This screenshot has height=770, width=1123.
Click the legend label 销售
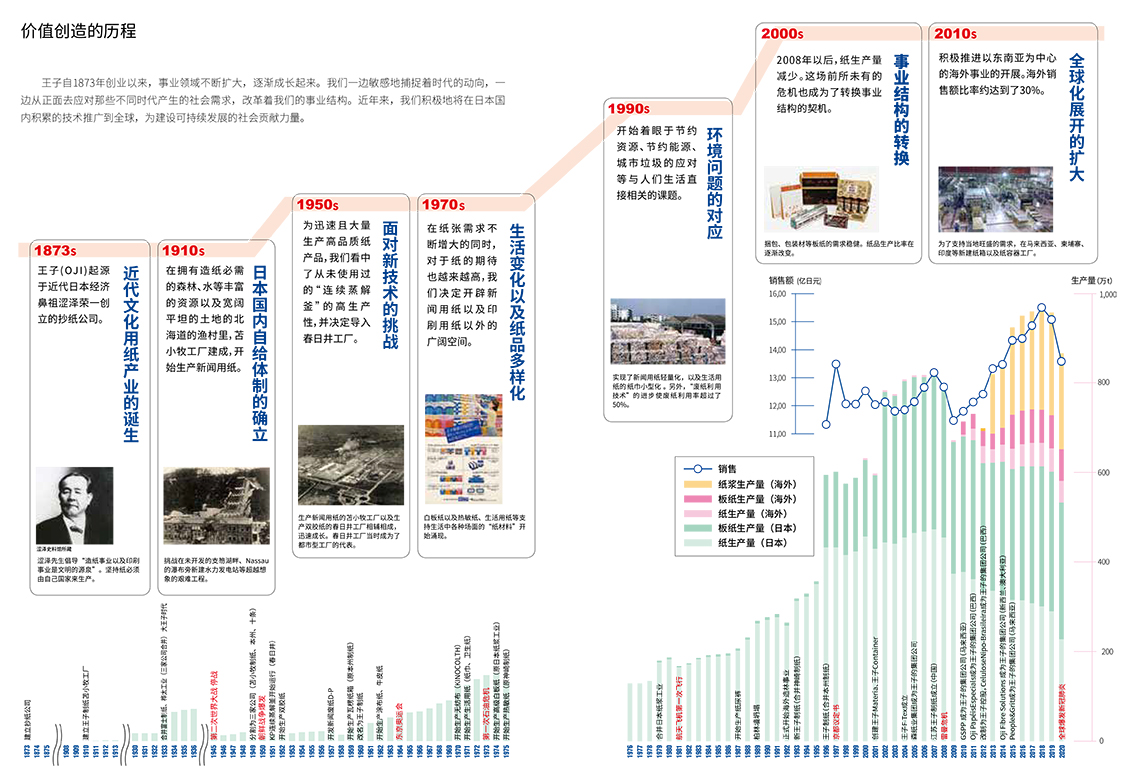(x=728, y=468)
